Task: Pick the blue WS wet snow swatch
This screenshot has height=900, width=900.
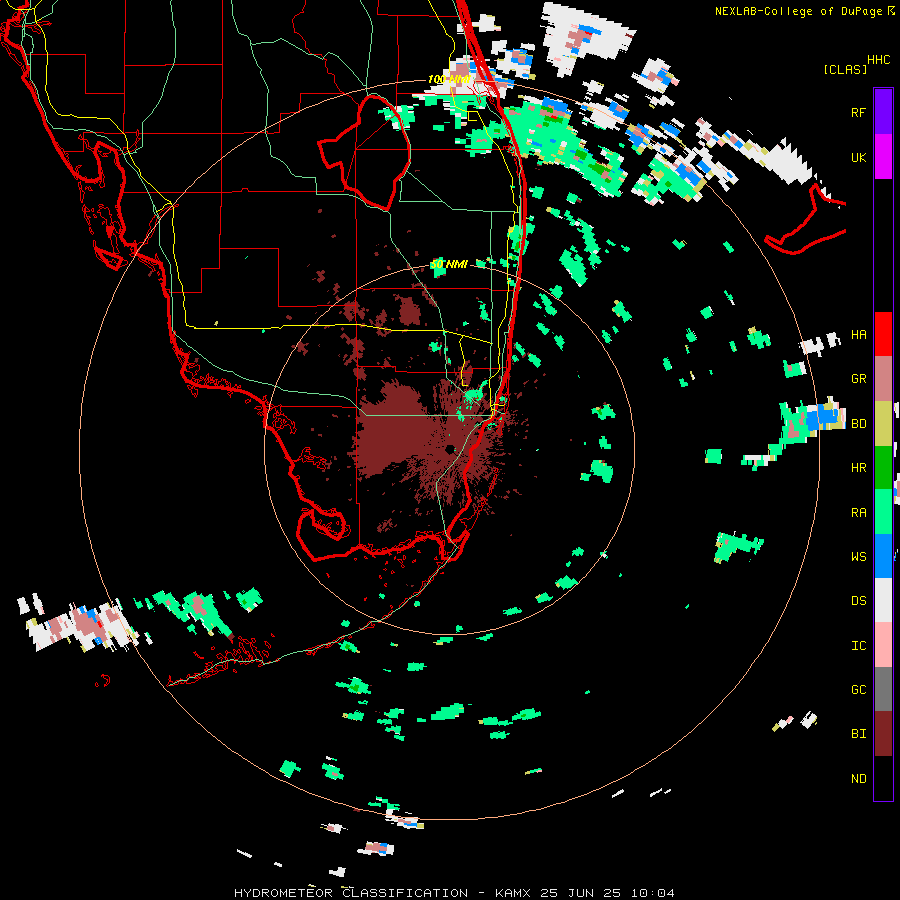Action: coord(883,556)
